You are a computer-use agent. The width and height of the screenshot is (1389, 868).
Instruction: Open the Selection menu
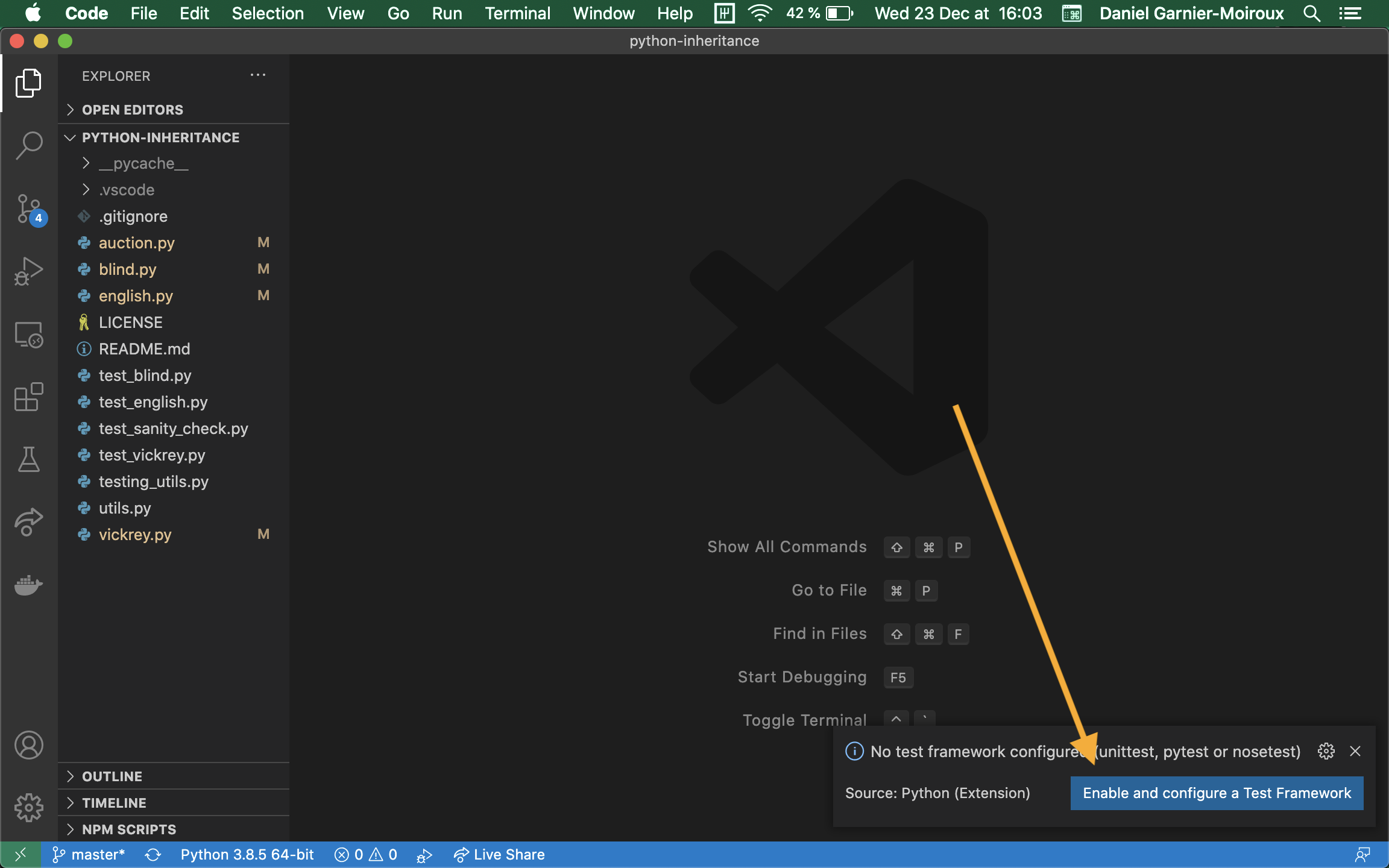pyautogui.click(x=268, y=13)
